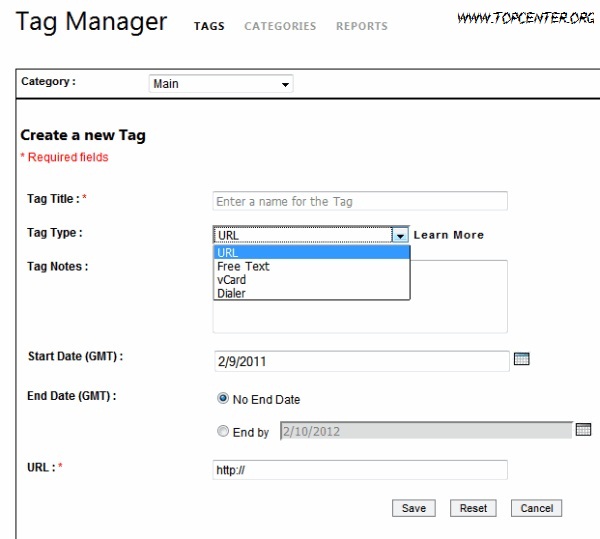Open the REPORTS tab
The width and height of the screenshot is (600, 539).
[x=362, y=26]
